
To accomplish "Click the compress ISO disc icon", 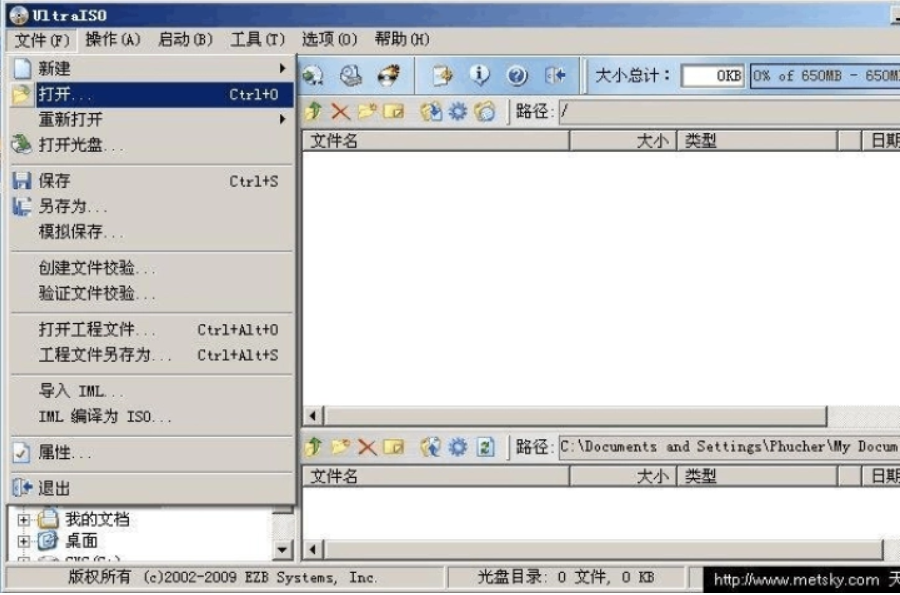I will (351, 75).
